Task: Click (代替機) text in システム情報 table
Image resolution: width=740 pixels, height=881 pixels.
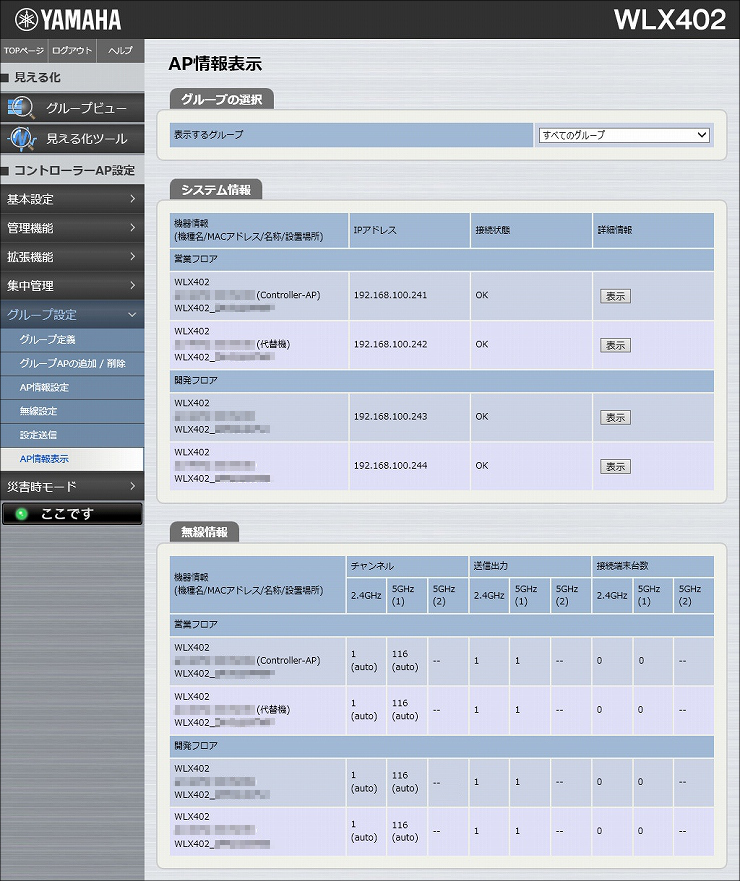Action: 273,344
